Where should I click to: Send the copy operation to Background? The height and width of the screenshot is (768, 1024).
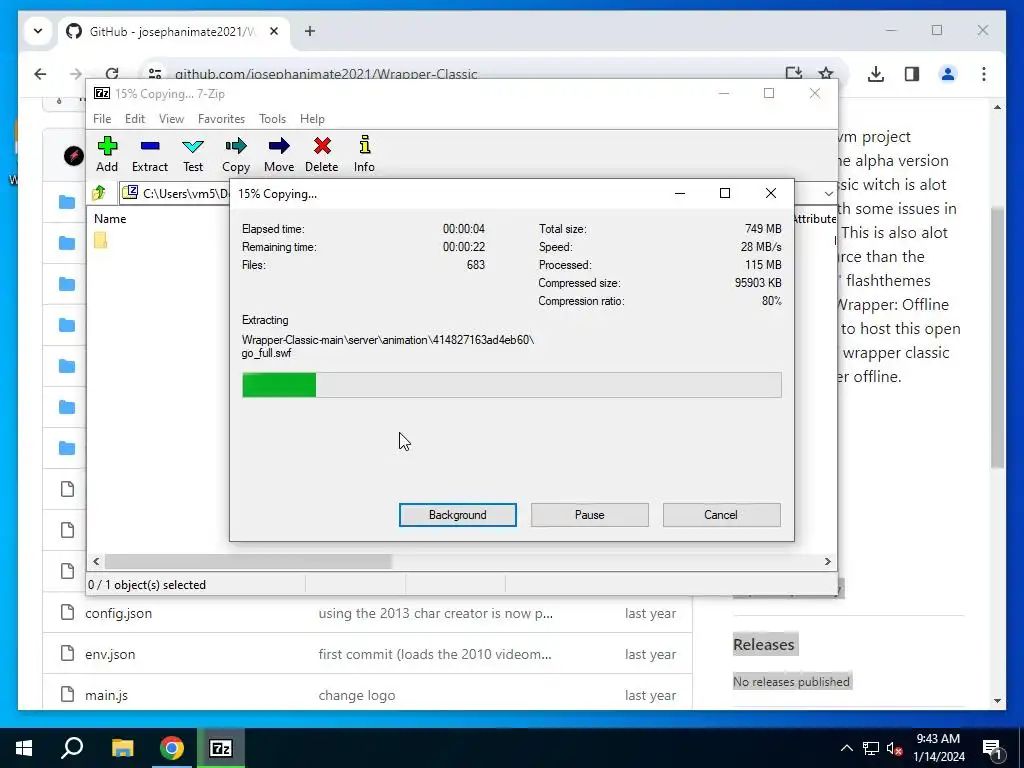click(457, 515)
